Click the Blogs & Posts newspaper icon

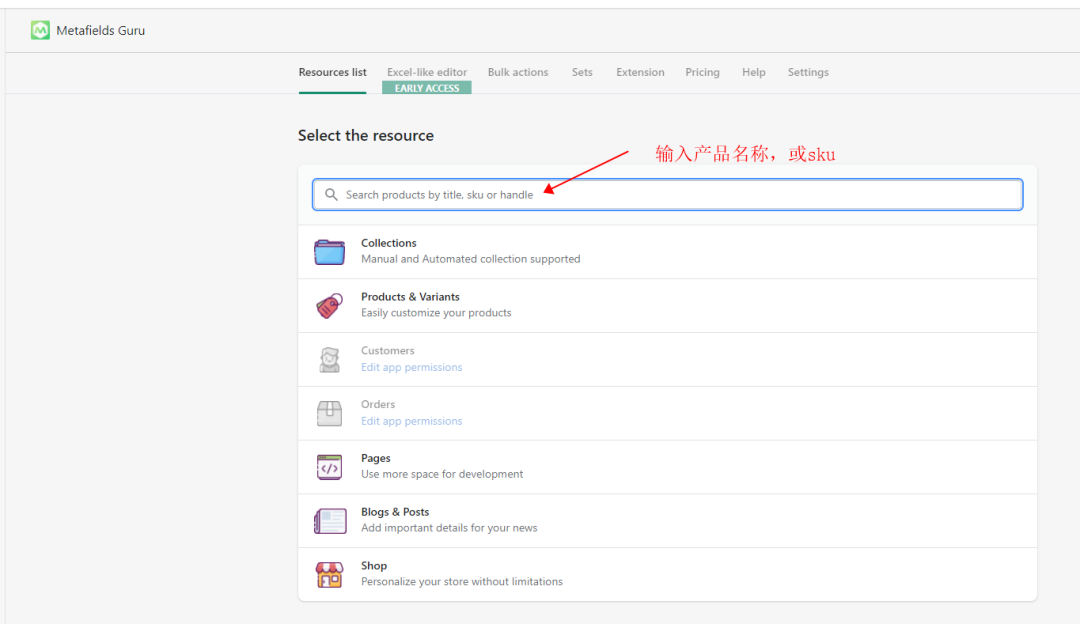pos(330,521)
